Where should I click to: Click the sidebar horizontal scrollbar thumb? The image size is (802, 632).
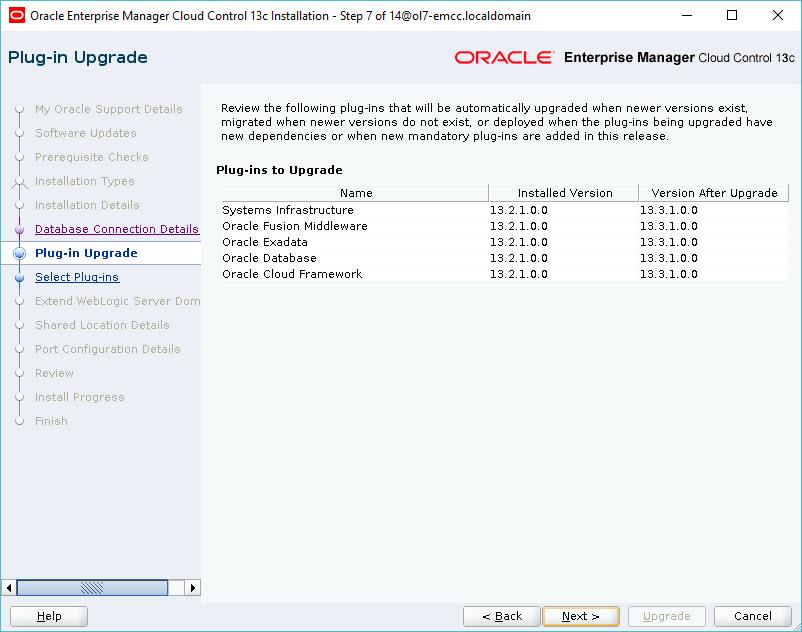tap(93, 588)
